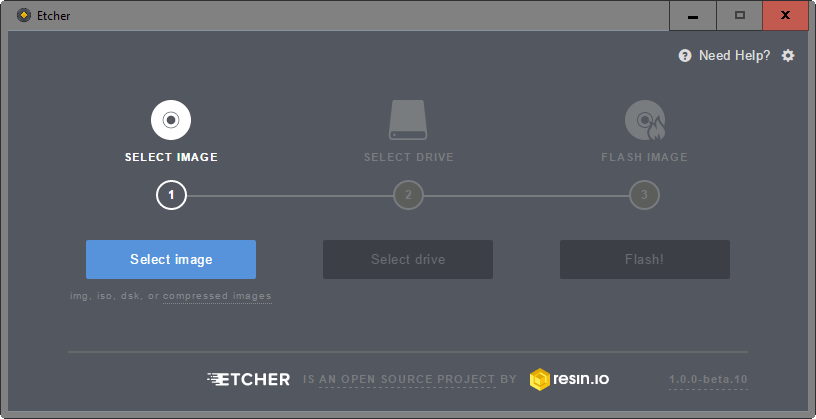Image resolution: width=816 pixels, height=419 pixels.
Task: Minimize the Etcher window
Action: click(x=692, y=15)
